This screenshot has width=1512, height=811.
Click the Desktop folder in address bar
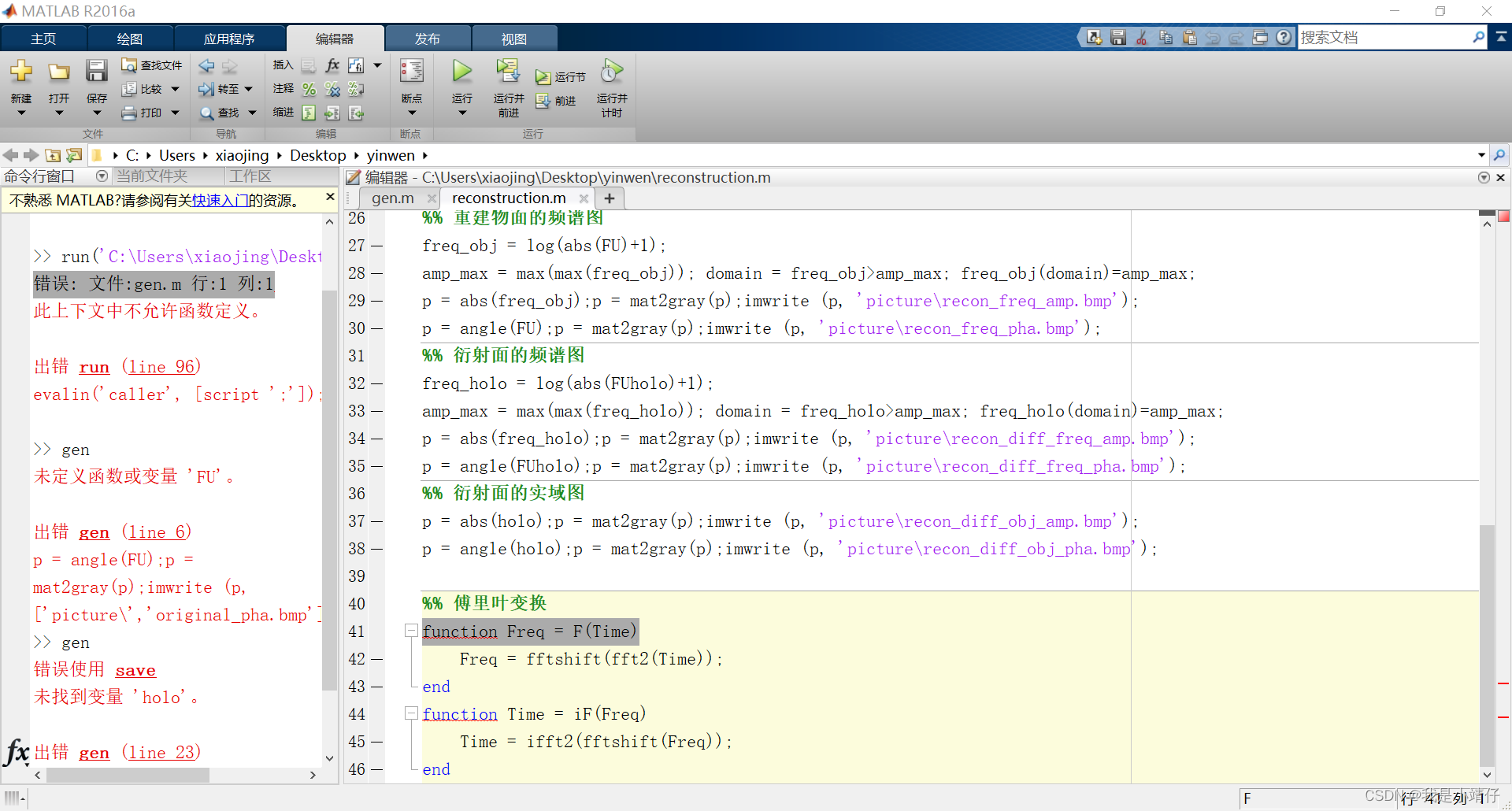pos(318,156)
